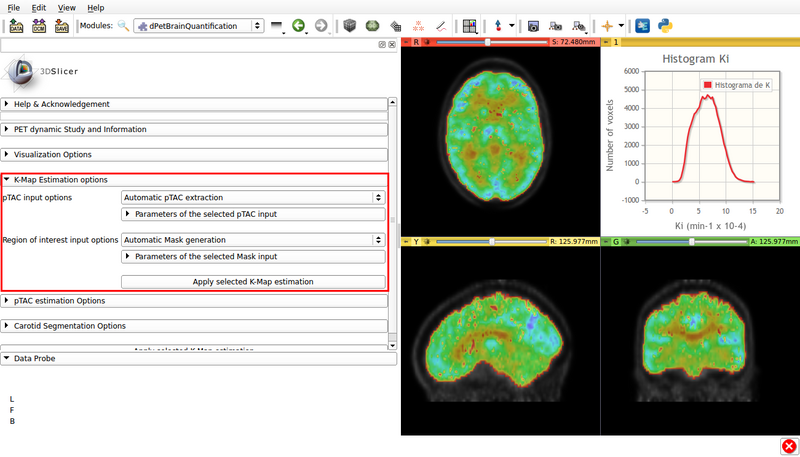Open the Edit menu

pos(39,7)
